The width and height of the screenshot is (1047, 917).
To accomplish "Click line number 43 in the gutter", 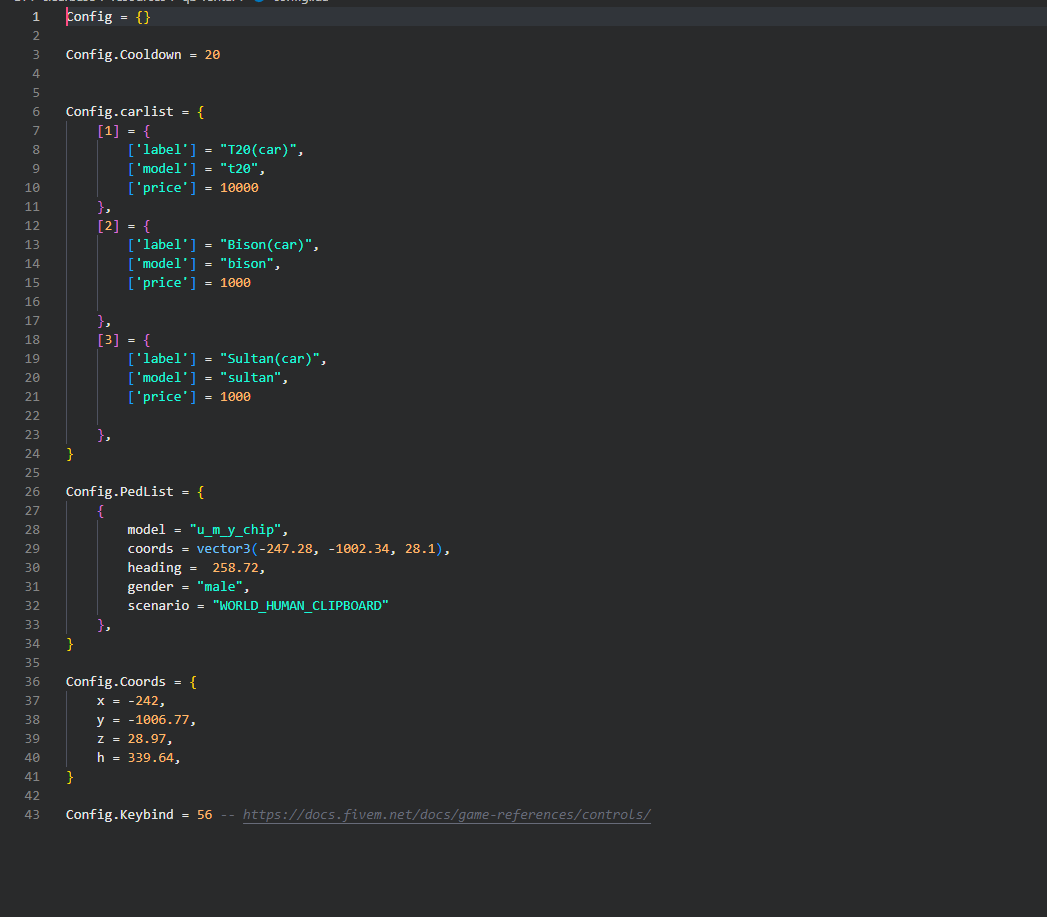I will tap(32, 815).
